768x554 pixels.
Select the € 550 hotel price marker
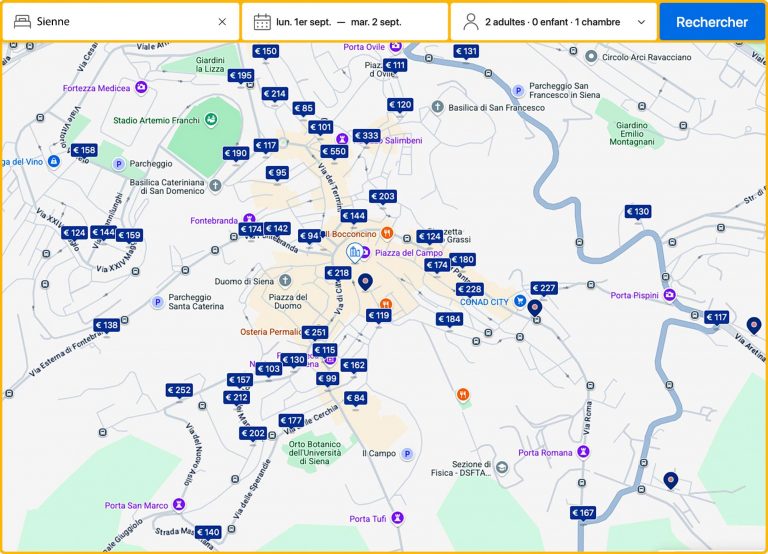coord(333,152)
